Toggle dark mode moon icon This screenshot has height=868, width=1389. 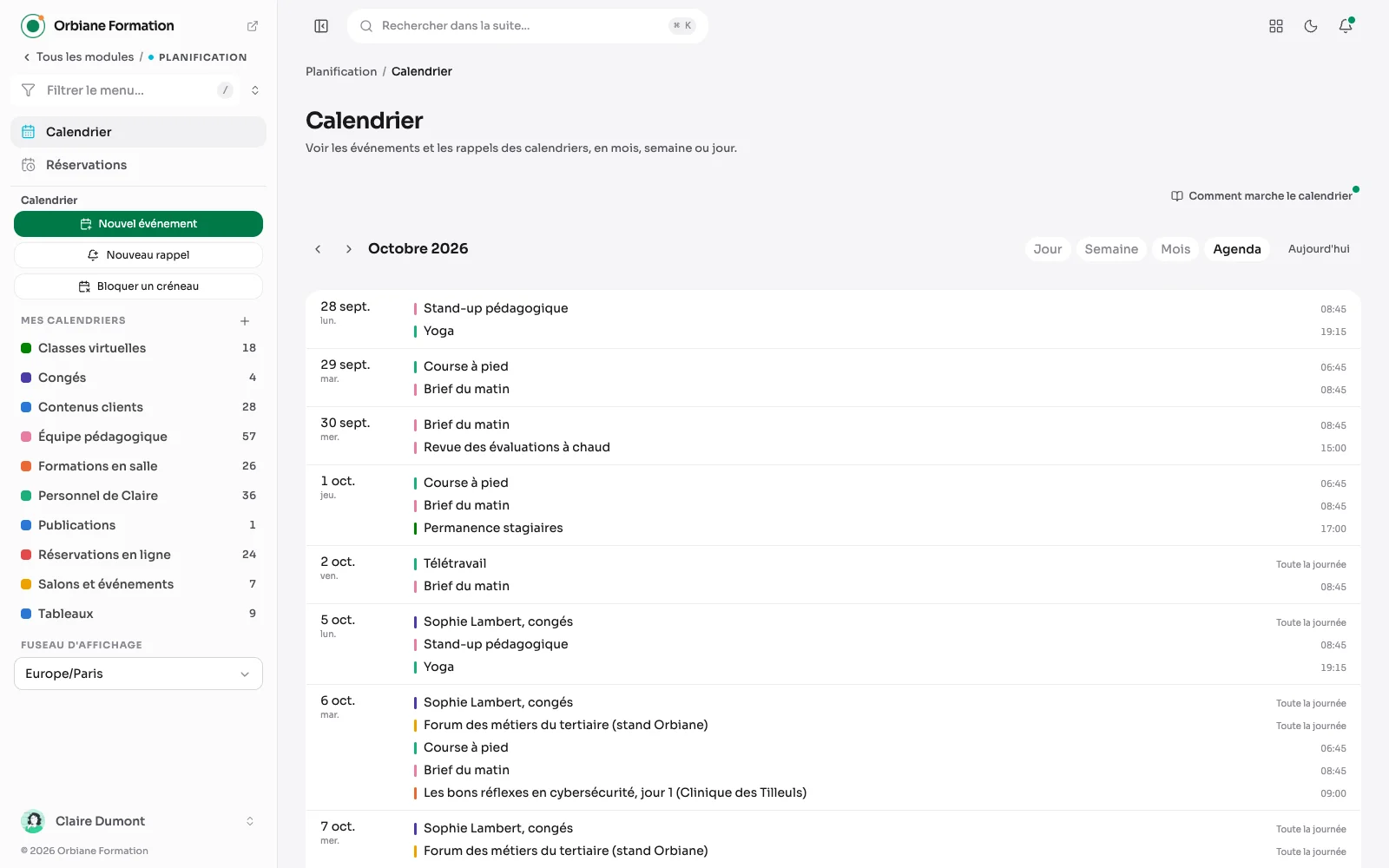(1311, 26)
